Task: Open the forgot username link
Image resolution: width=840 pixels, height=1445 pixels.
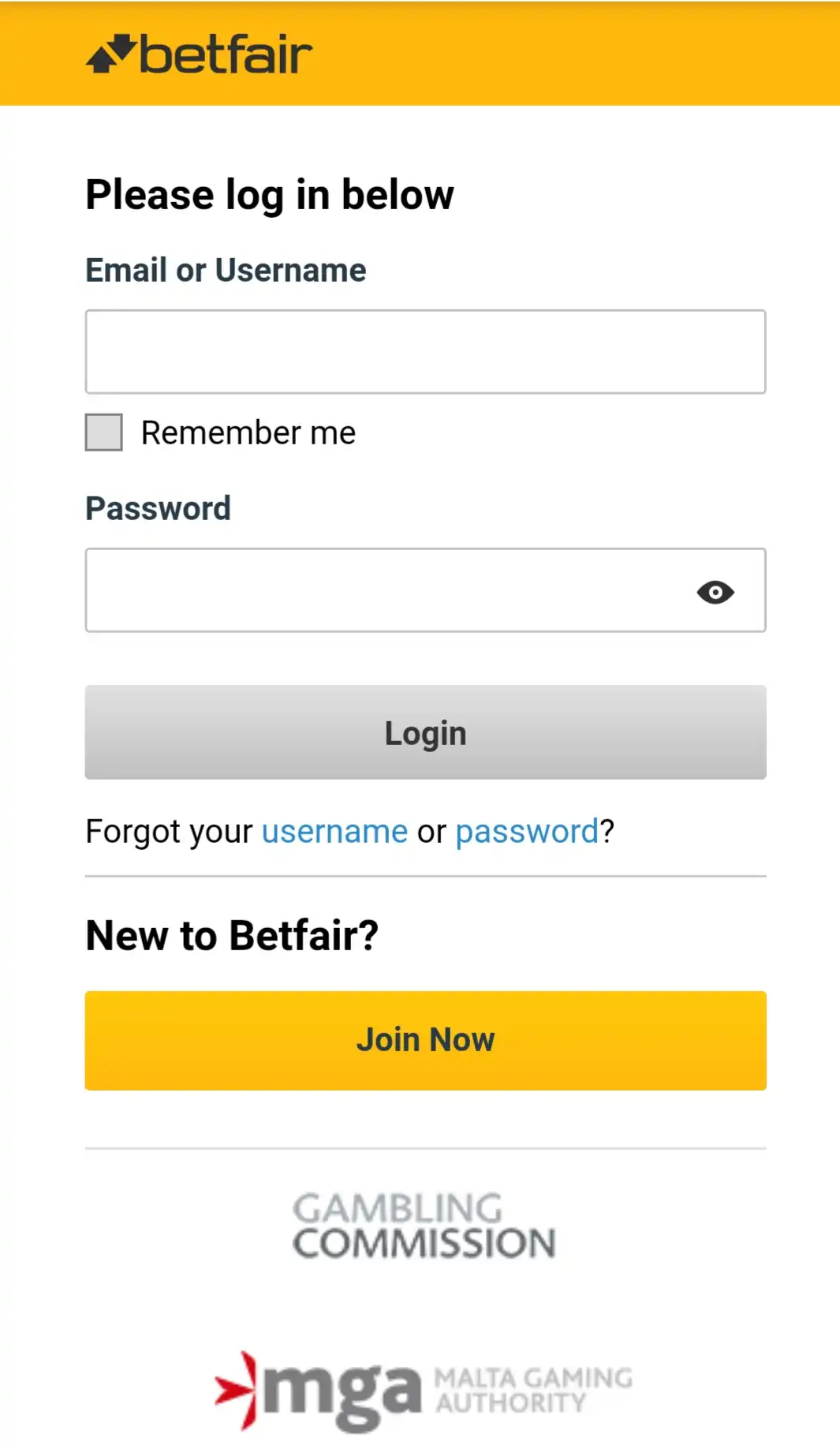Action: pos(334,831)
